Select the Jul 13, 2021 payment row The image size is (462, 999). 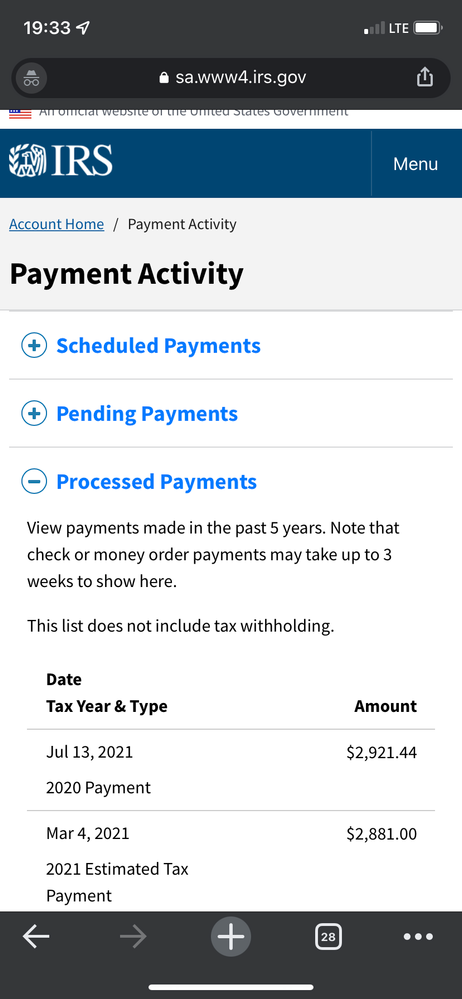231,770
